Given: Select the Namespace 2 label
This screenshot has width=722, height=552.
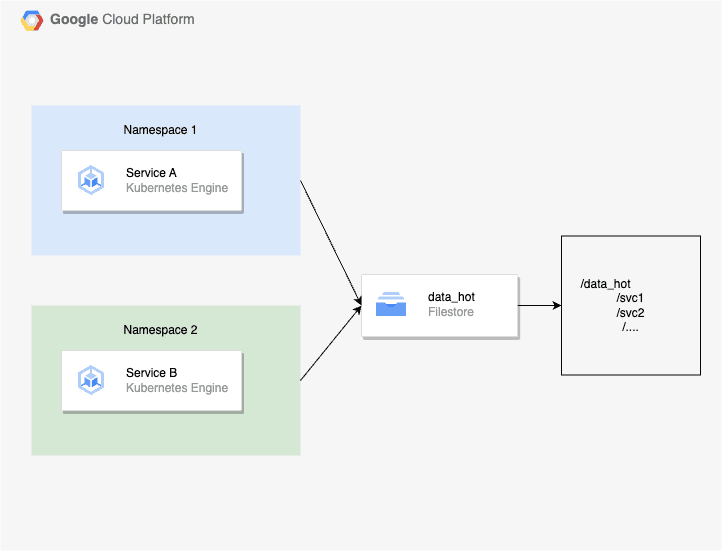Looking at the screenshot, I should pyautogui.click(x=160, y=330).
